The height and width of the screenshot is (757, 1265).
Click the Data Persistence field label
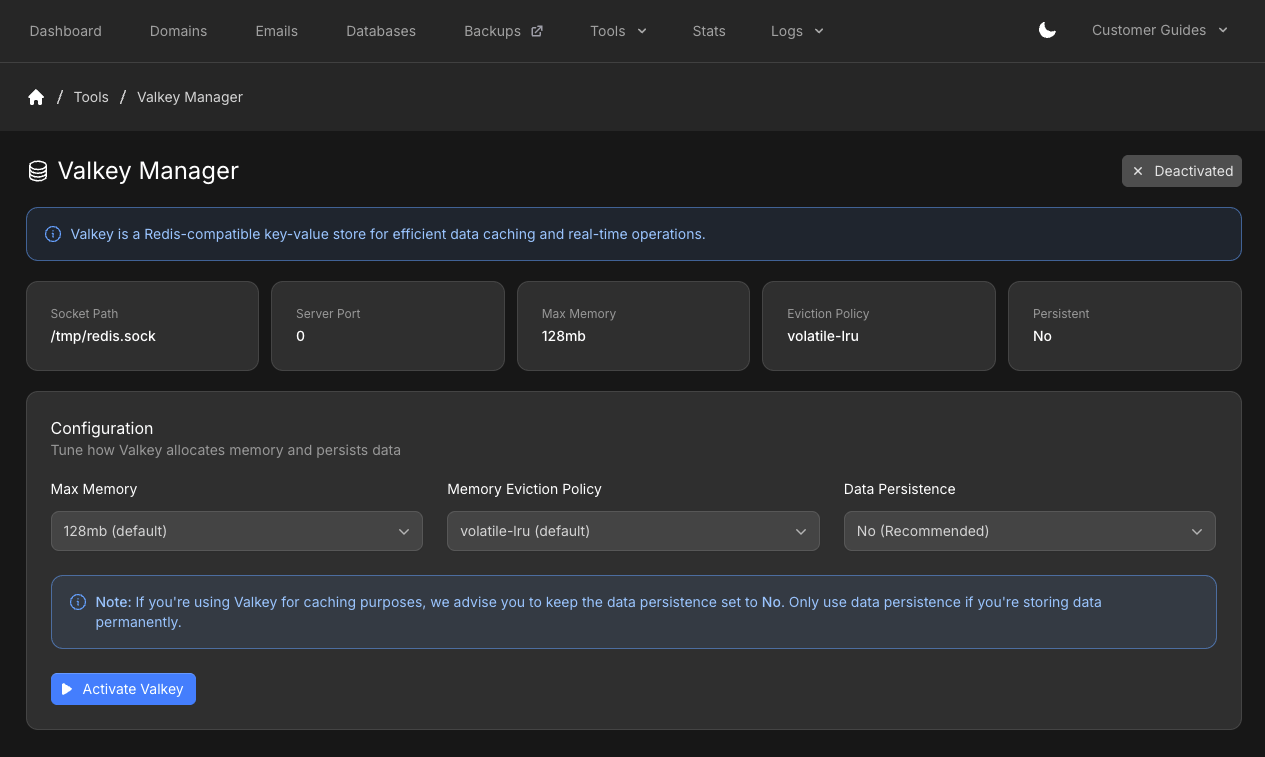point(900,489)
